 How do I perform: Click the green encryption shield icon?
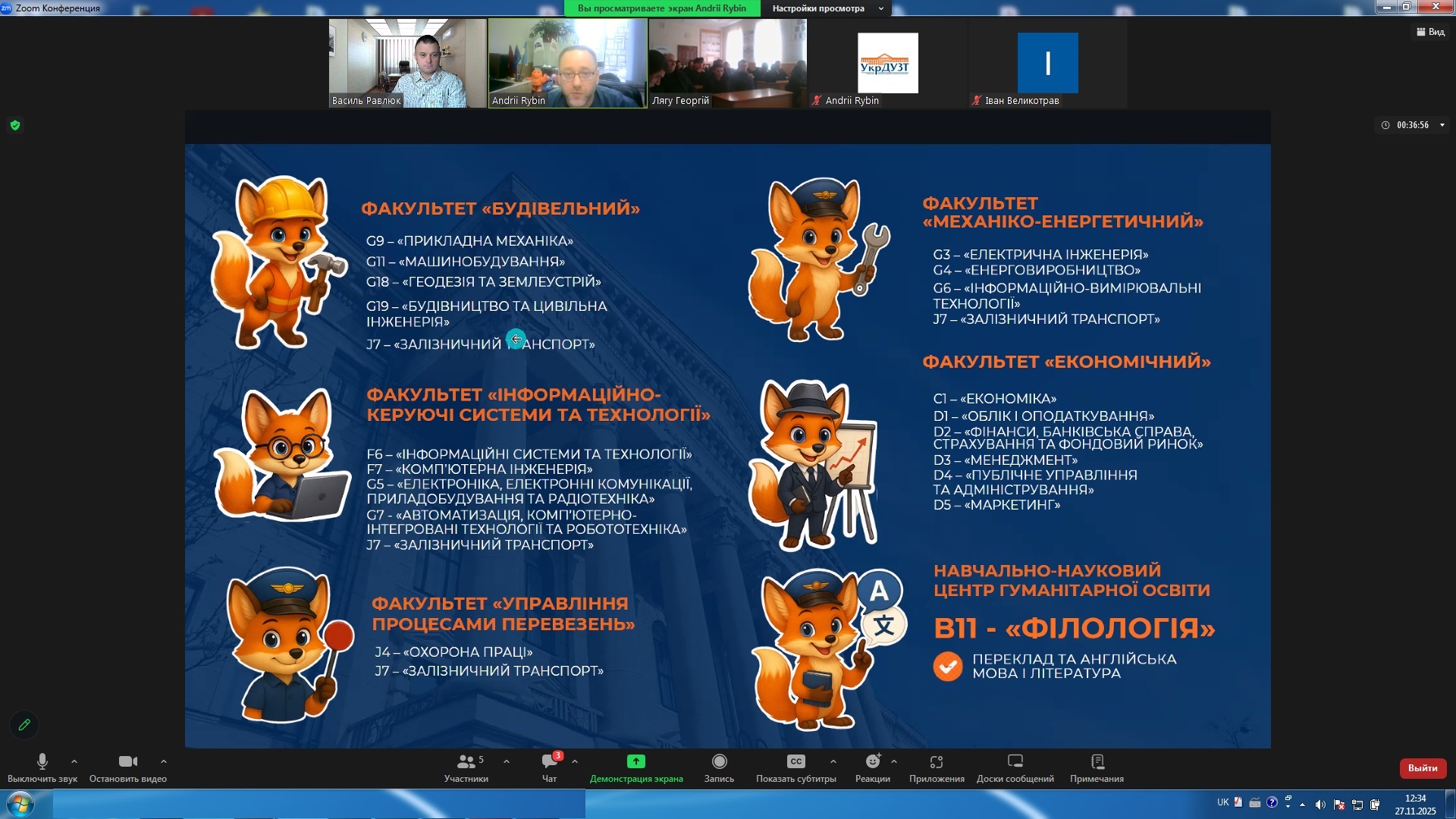(15, 125)
